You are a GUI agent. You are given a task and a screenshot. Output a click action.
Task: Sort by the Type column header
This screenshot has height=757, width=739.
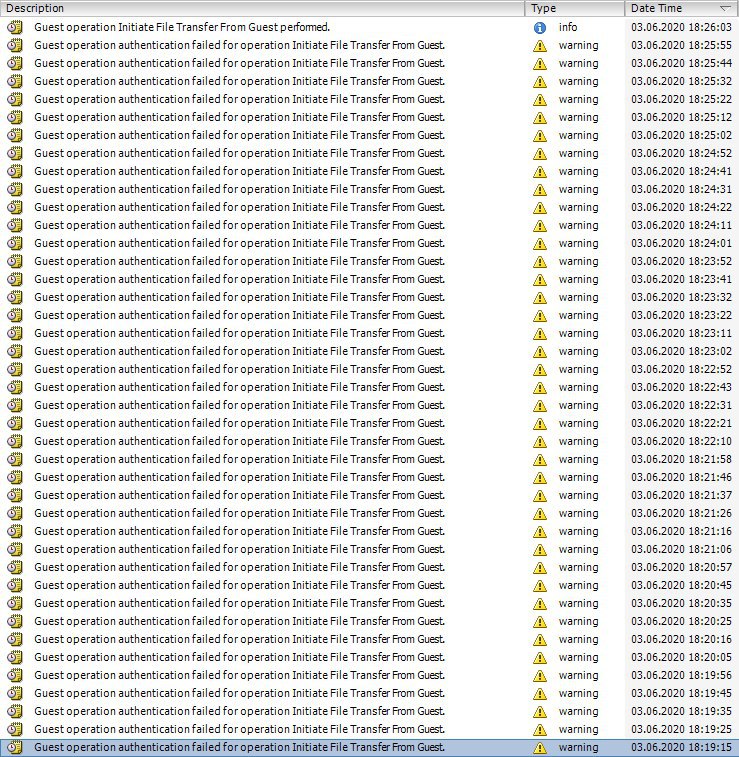(x=575, y=8)
